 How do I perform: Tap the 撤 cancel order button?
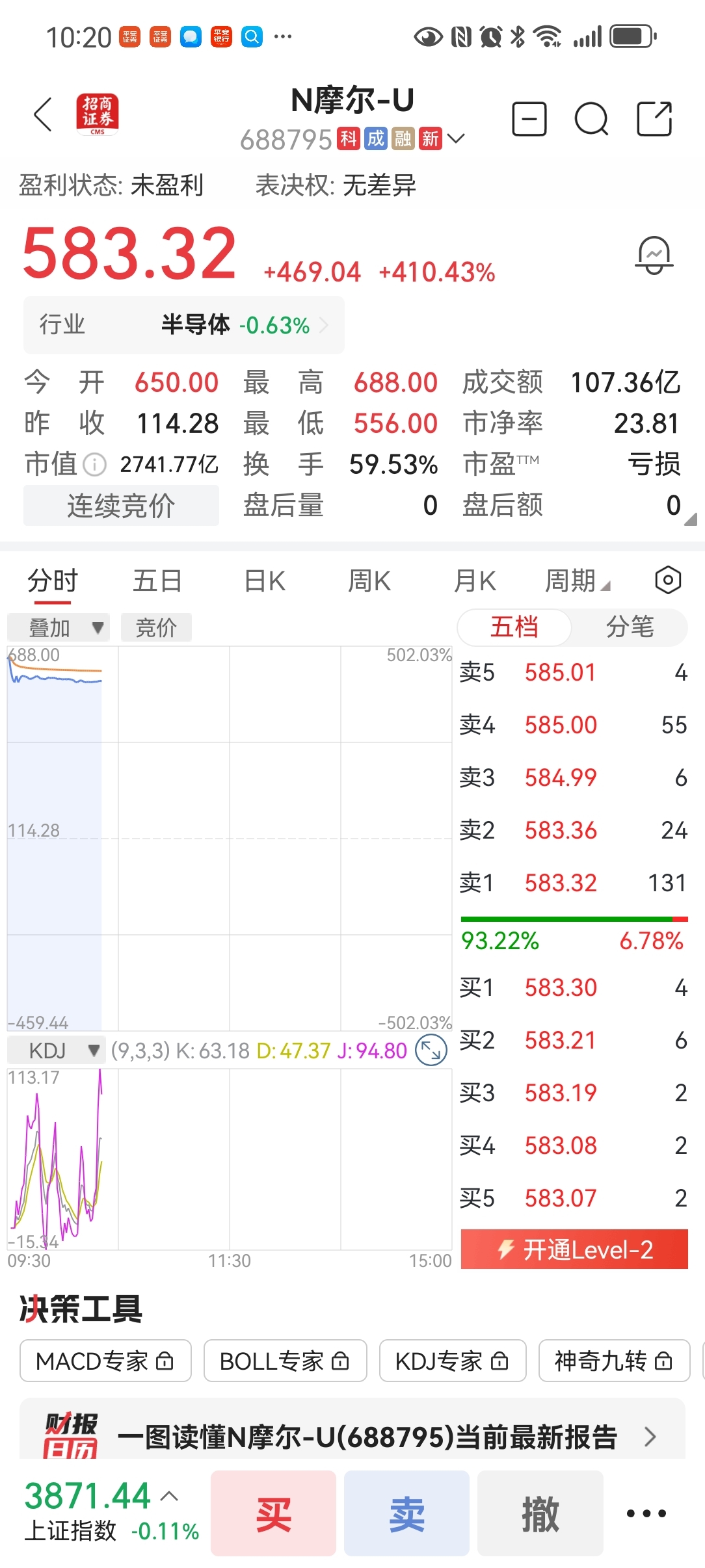540,1513
